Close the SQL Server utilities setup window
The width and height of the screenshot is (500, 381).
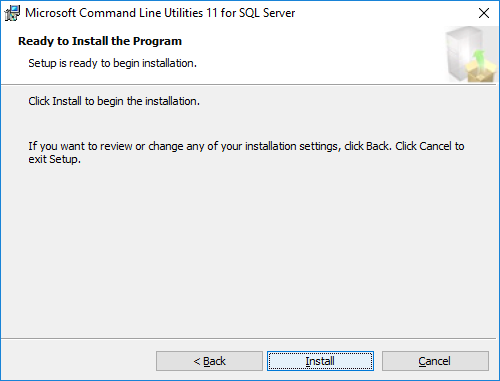[484, 13]
